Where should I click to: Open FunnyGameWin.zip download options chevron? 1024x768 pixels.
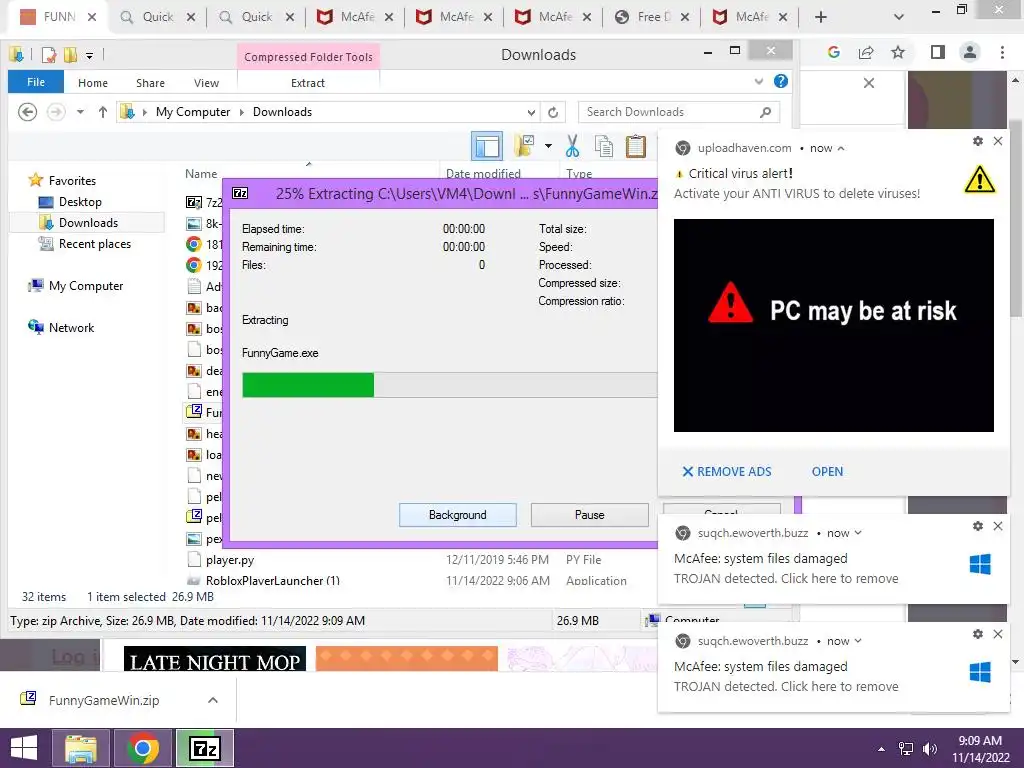(x=212, y=700)
